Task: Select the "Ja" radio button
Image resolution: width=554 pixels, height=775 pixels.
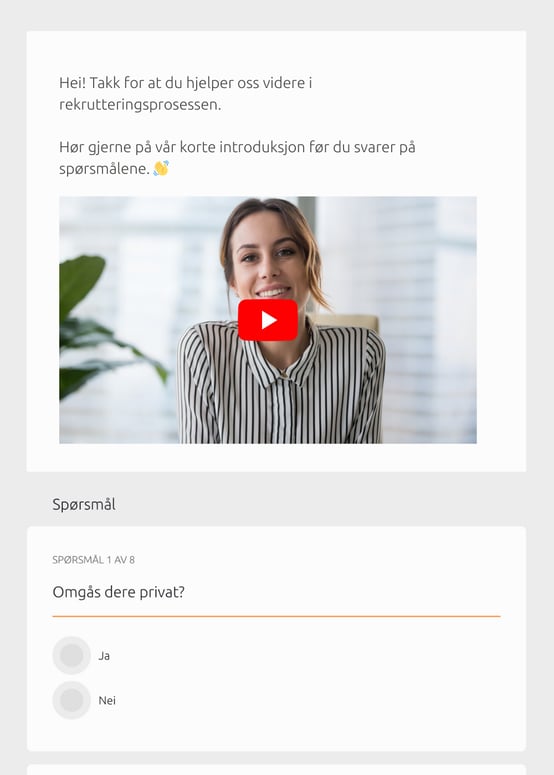Action: (72, 655)
